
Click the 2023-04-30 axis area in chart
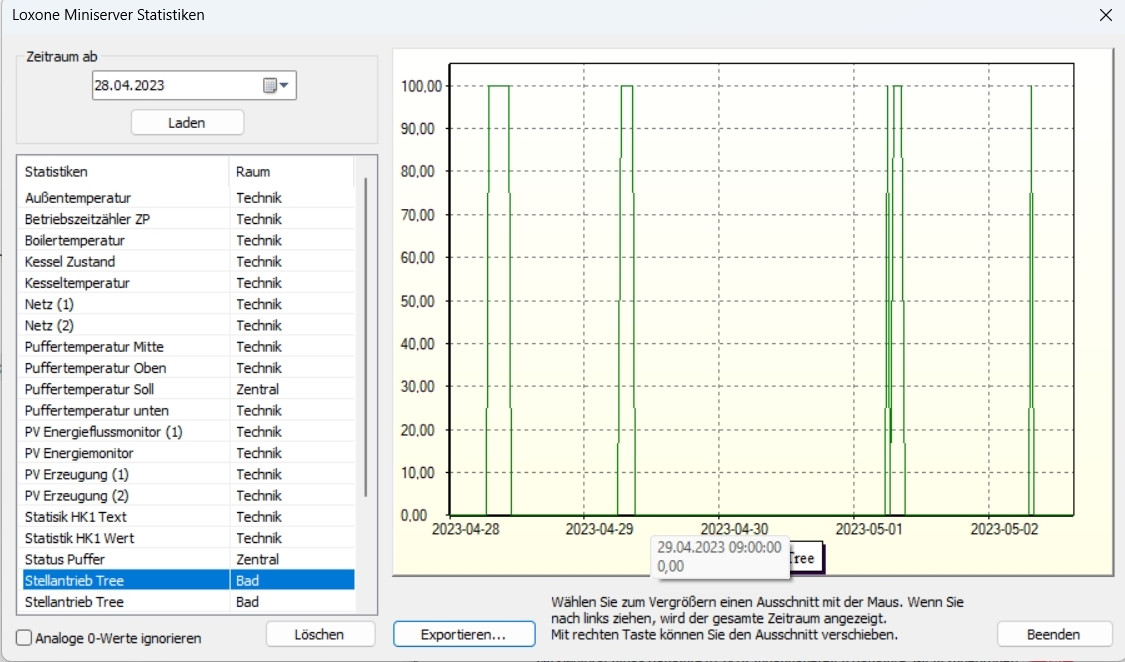[x=734, y=528]
